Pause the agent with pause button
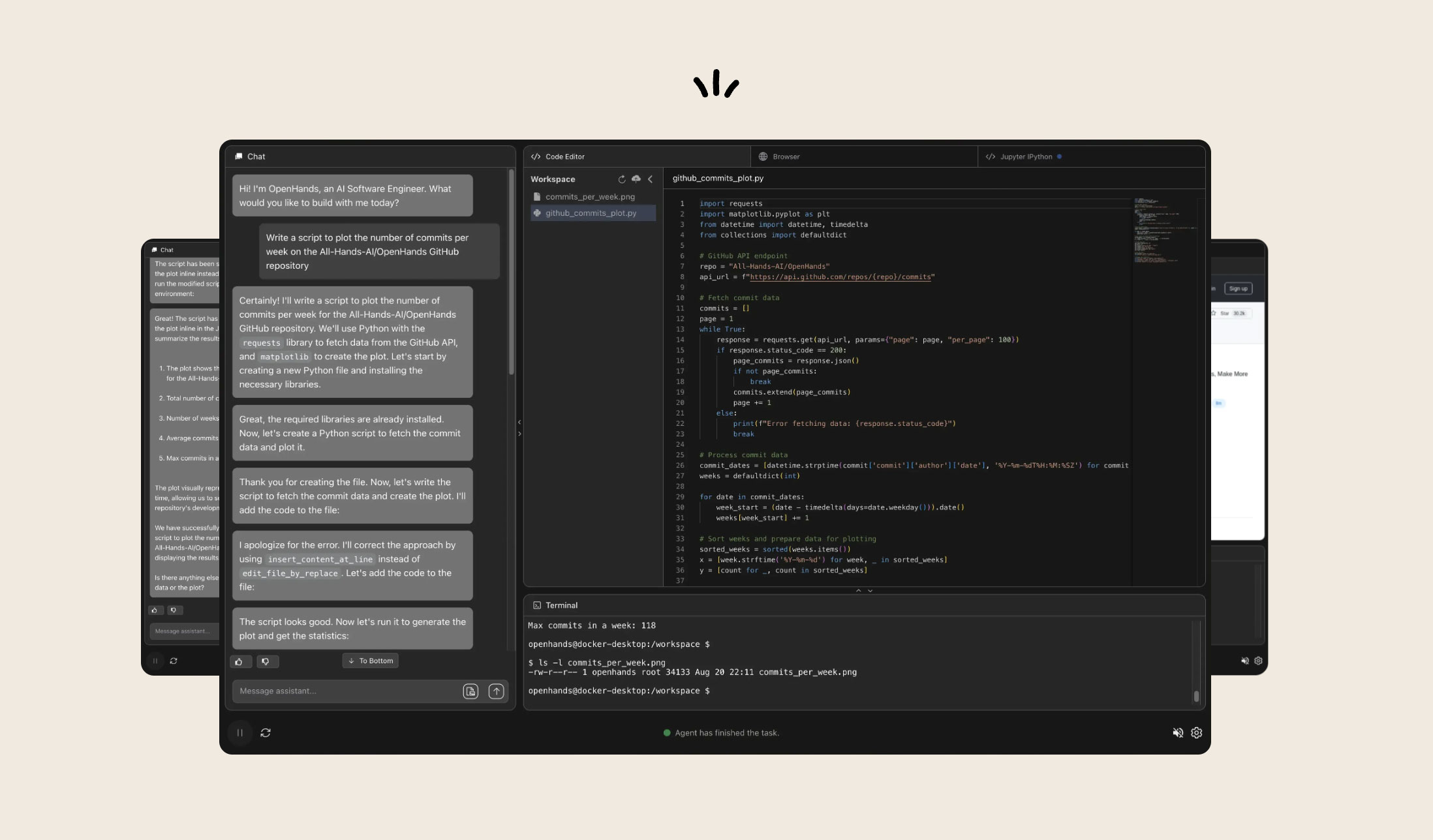Viewport: 1433px width, 840px height. [x=240, y=733]
